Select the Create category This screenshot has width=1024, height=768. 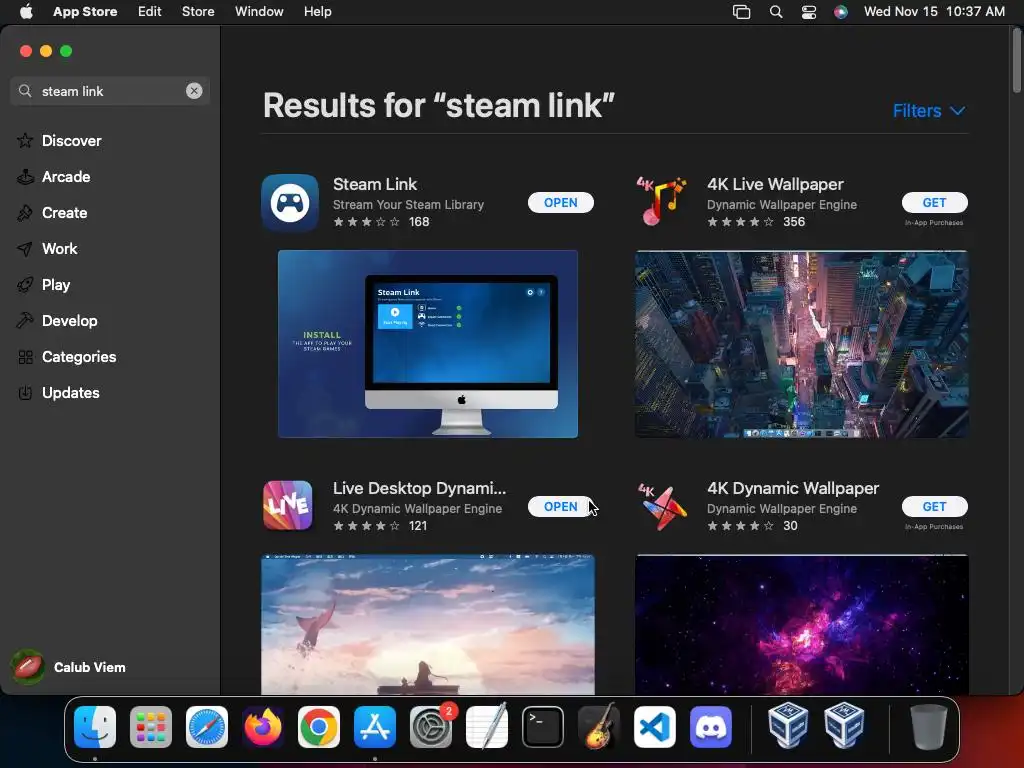(64, 212)
